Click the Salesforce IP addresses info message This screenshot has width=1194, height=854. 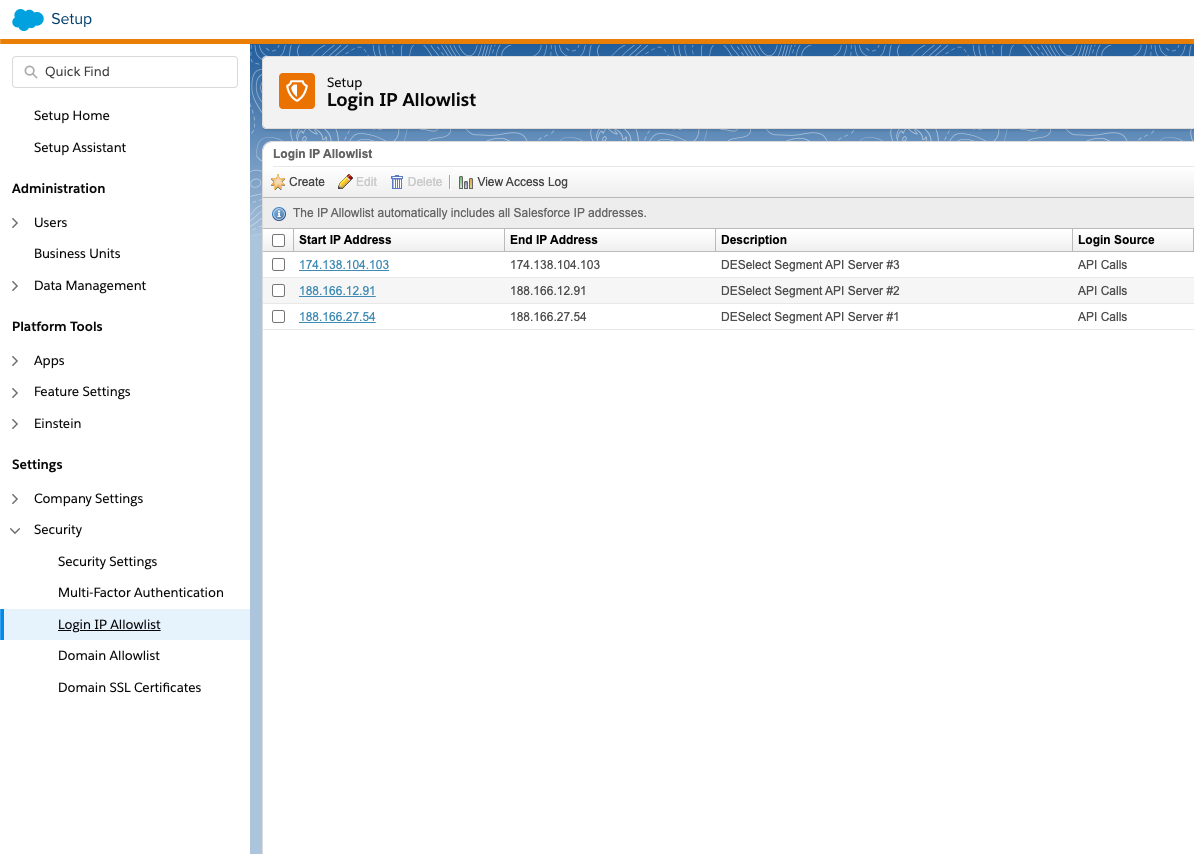[470, 213]
